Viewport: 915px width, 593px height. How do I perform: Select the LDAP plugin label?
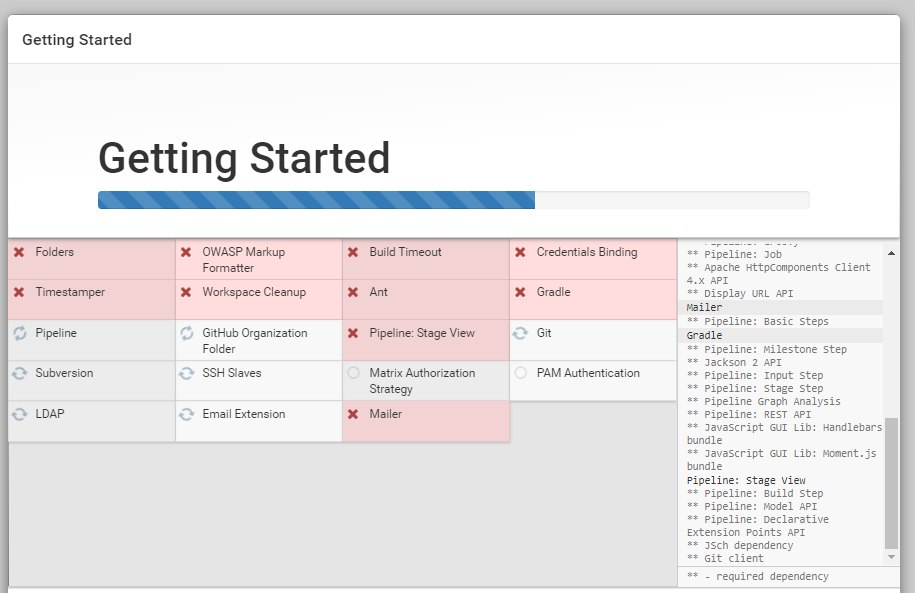(x=50, y=414)
